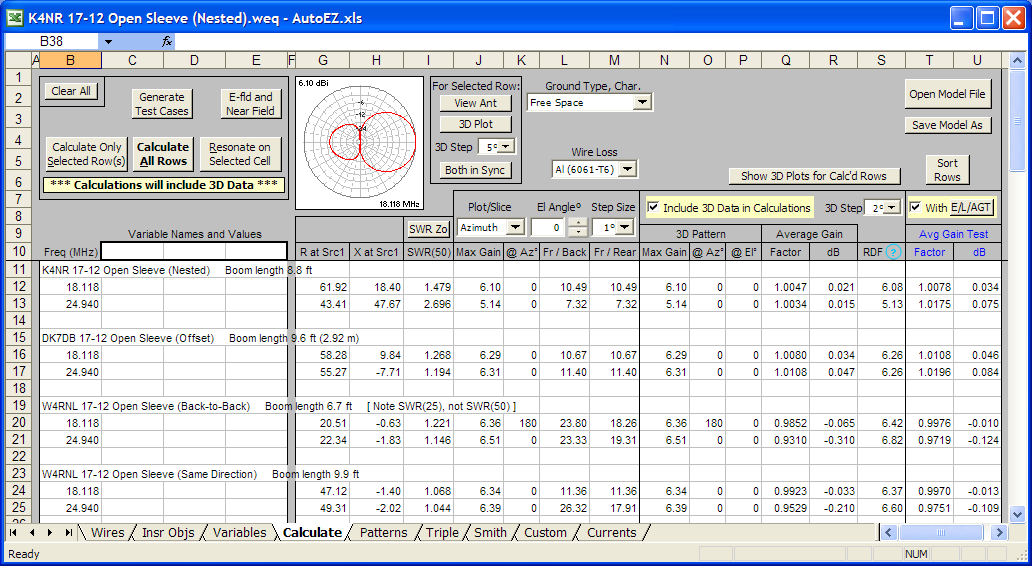Click the fx insert function icon

pyautogui.click(x=167, y=42)
